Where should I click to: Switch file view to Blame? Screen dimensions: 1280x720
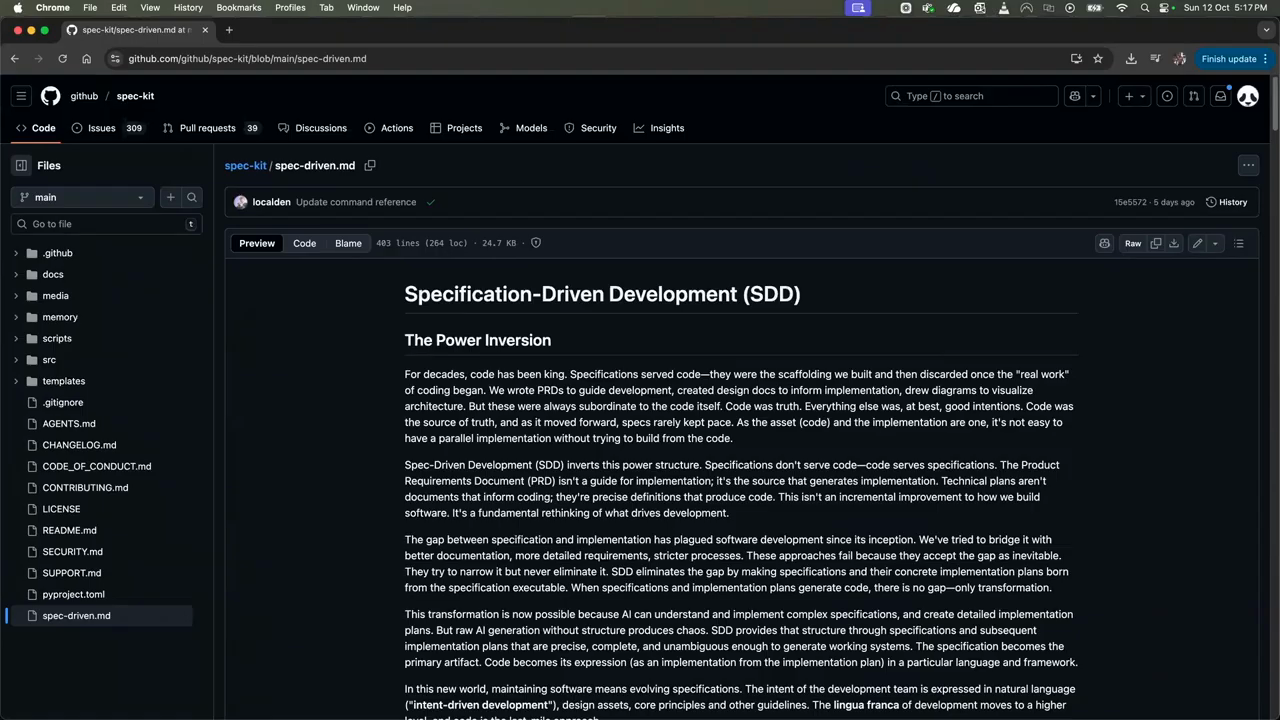[348, 243]
